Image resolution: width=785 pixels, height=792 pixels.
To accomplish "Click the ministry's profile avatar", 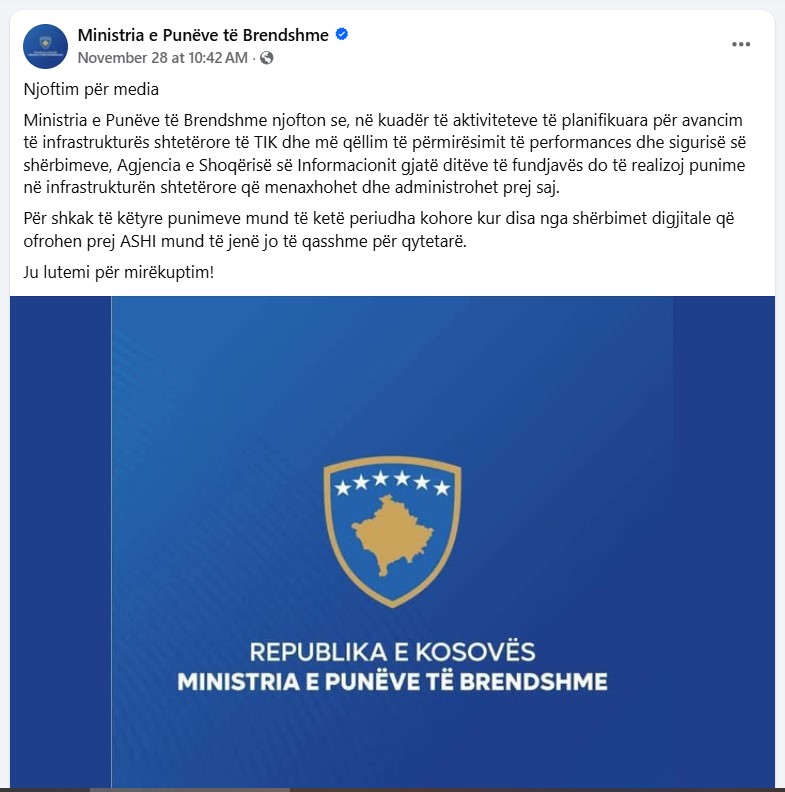I will (45, 46).
